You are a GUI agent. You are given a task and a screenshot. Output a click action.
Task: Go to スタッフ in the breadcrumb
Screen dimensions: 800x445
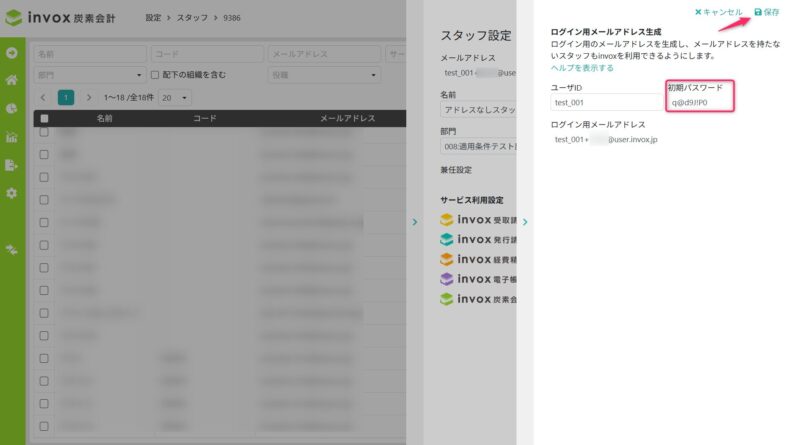(x=192, y=18)
